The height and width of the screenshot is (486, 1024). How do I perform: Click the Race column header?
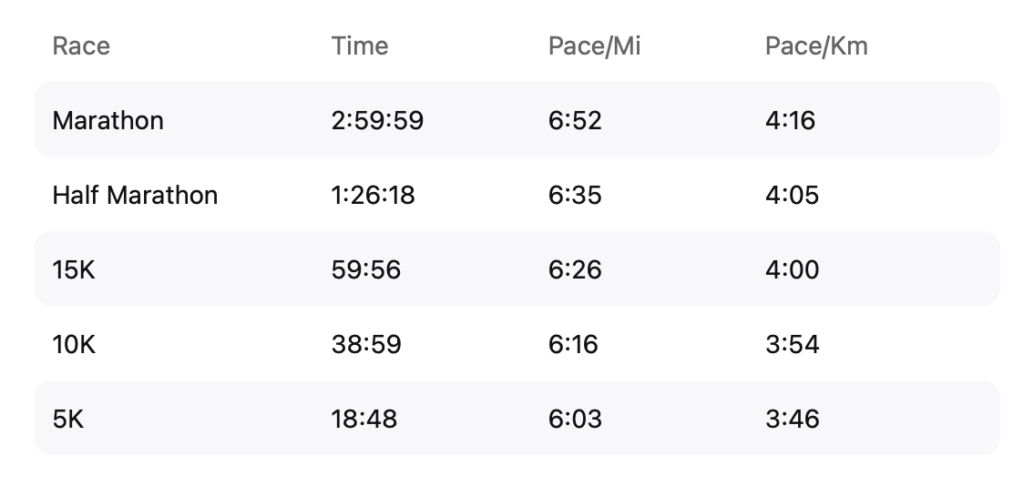[x=81, y=46]
